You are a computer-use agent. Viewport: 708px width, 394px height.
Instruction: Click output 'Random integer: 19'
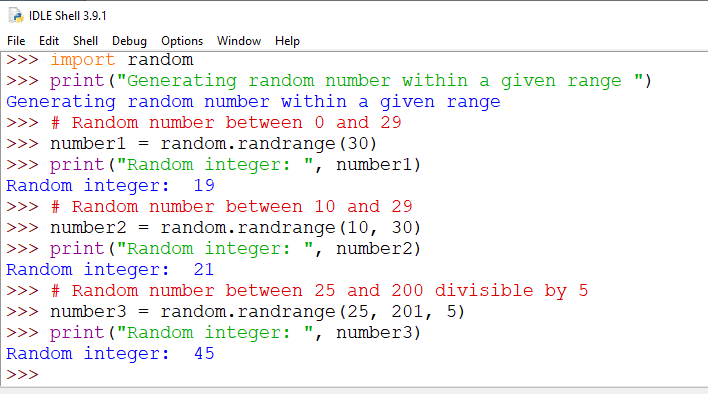click(x=110, y=185)
